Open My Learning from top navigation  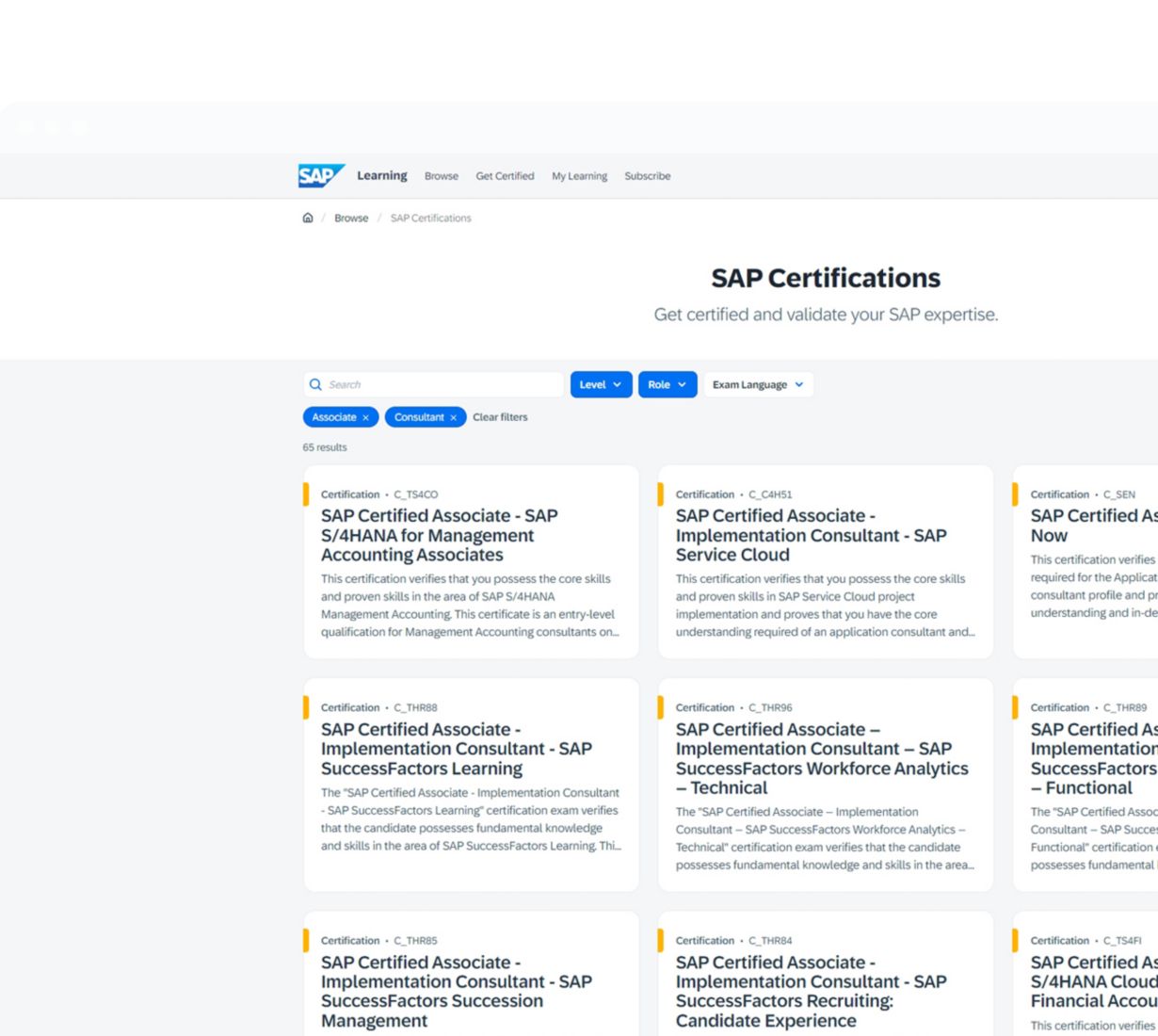pos(579,176)
